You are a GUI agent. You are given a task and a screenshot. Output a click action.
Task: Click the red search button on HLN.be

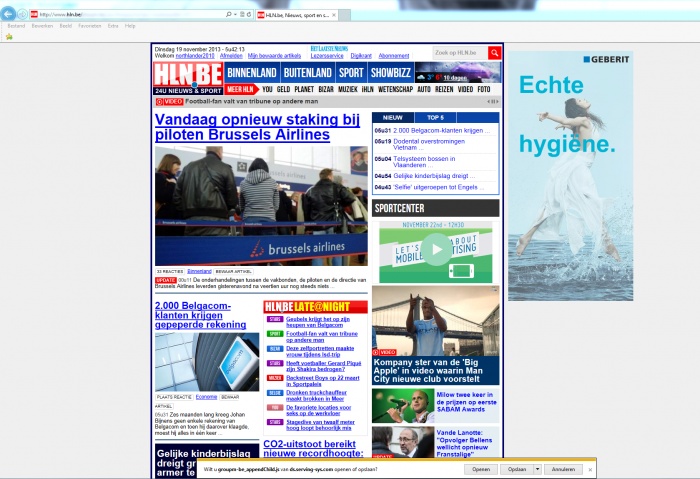click(x=494, y=53)
